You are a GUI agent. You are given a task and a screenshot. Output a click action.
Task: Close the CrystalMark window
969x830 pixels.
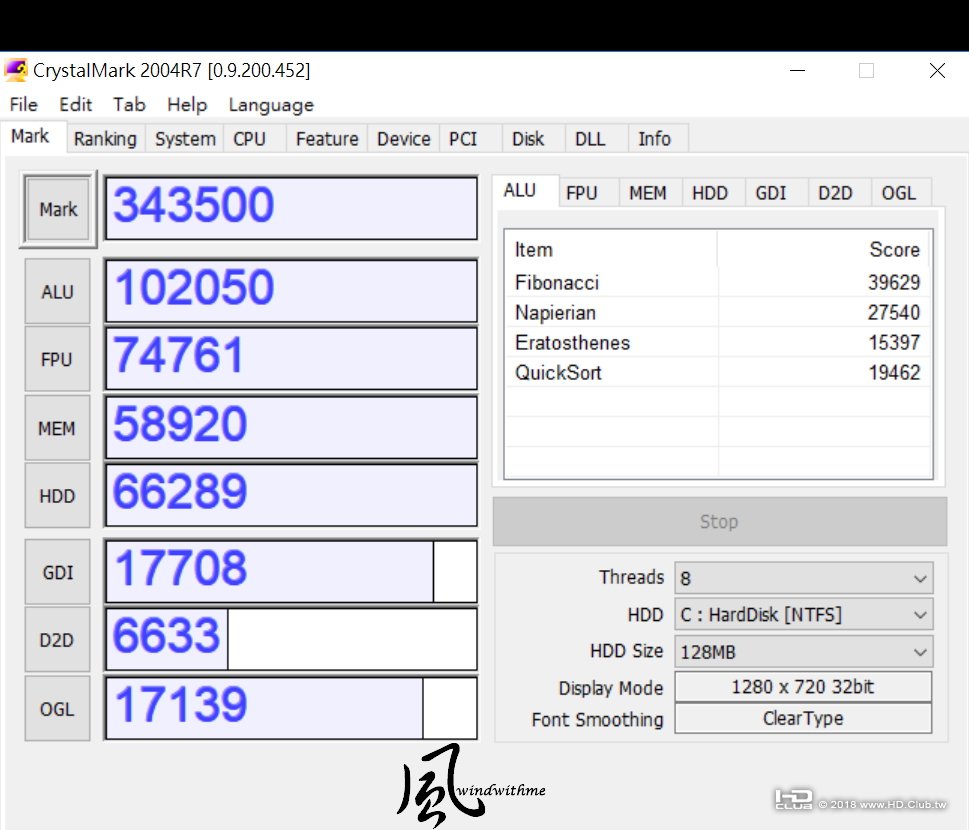coord(937,70)
